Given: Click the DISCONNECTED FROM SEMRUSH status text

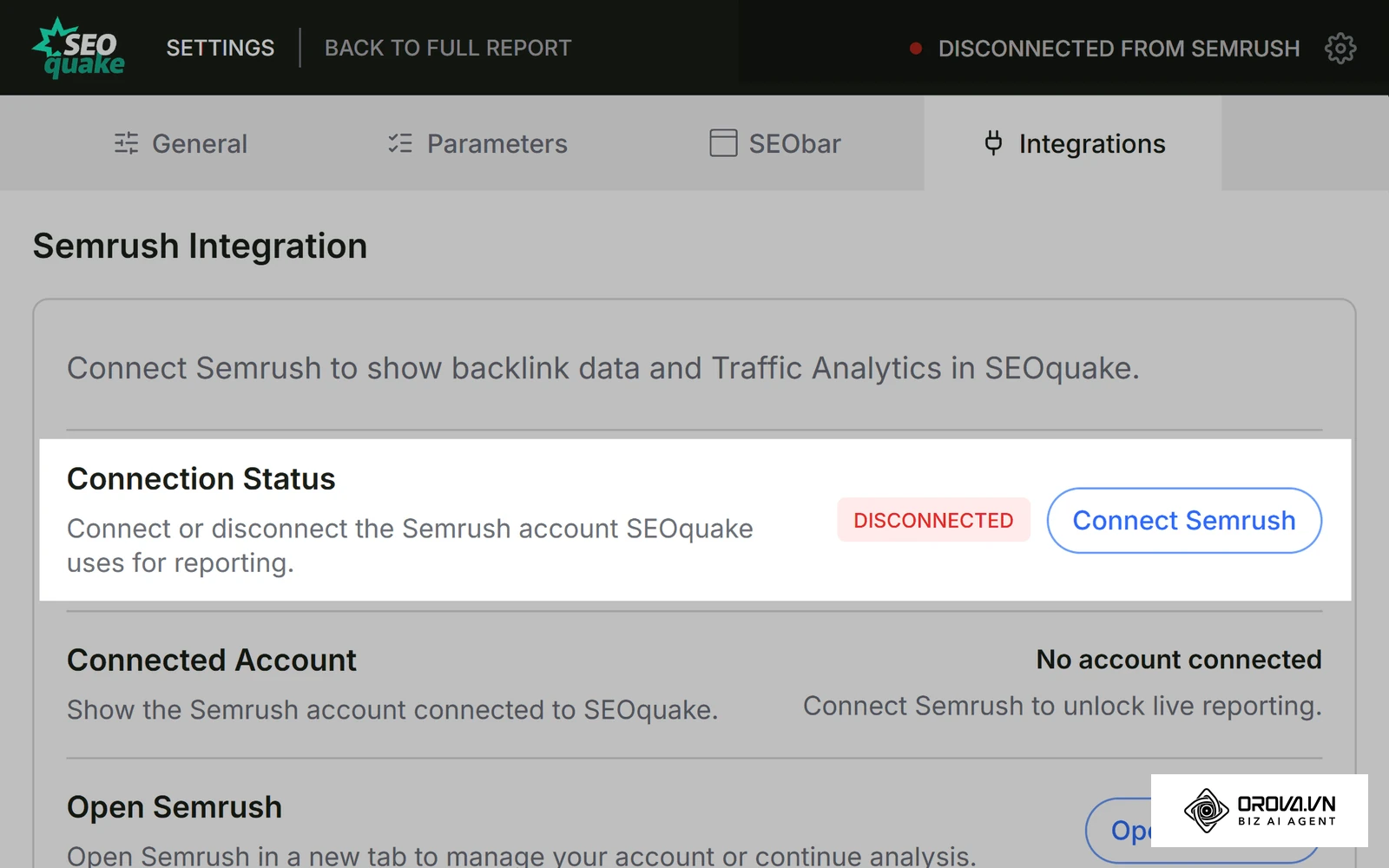Looking at the screenshot, I should [1119, 49].
